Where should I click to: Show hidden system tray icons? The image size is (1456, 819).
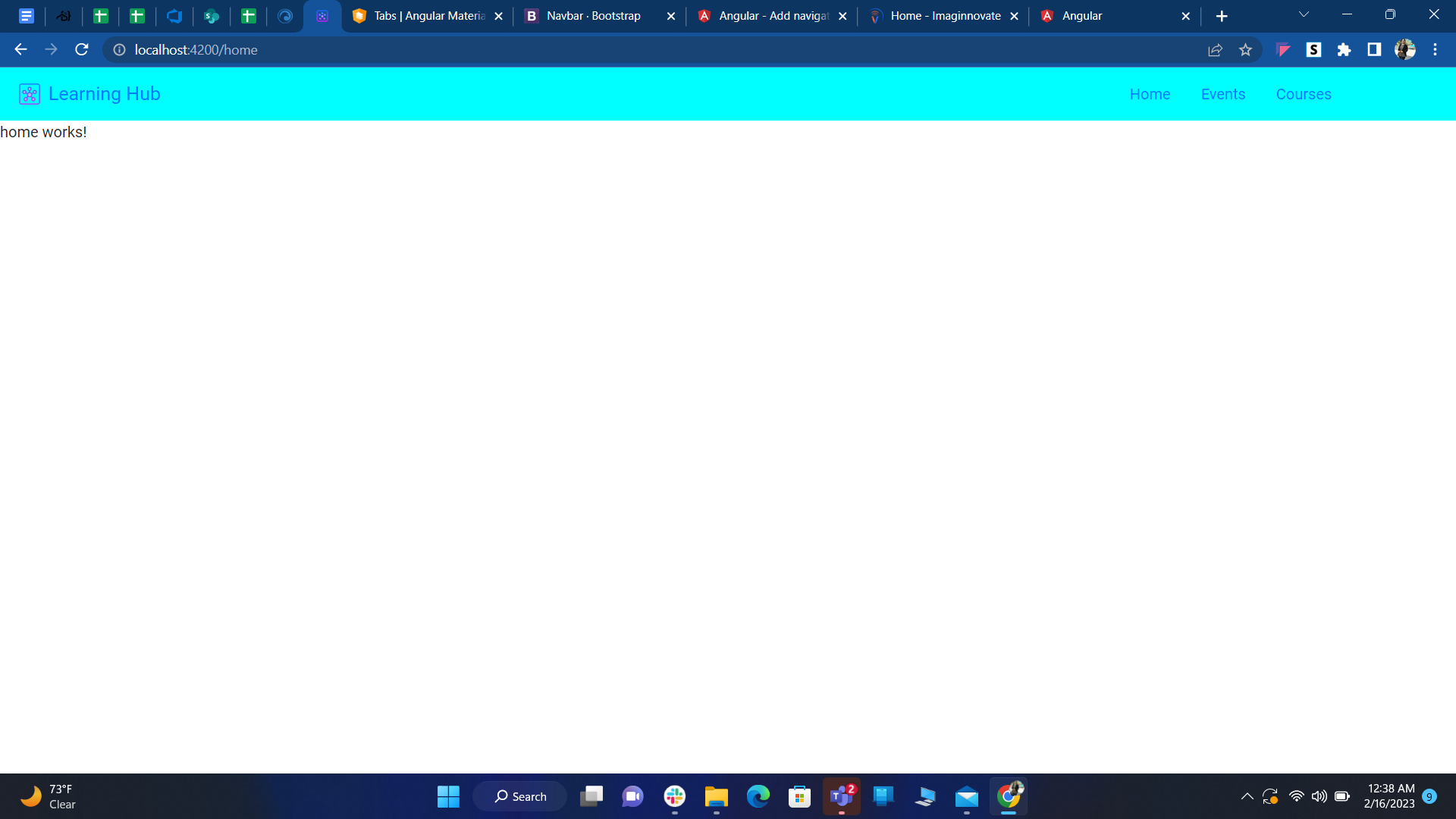pos(1247,796)
